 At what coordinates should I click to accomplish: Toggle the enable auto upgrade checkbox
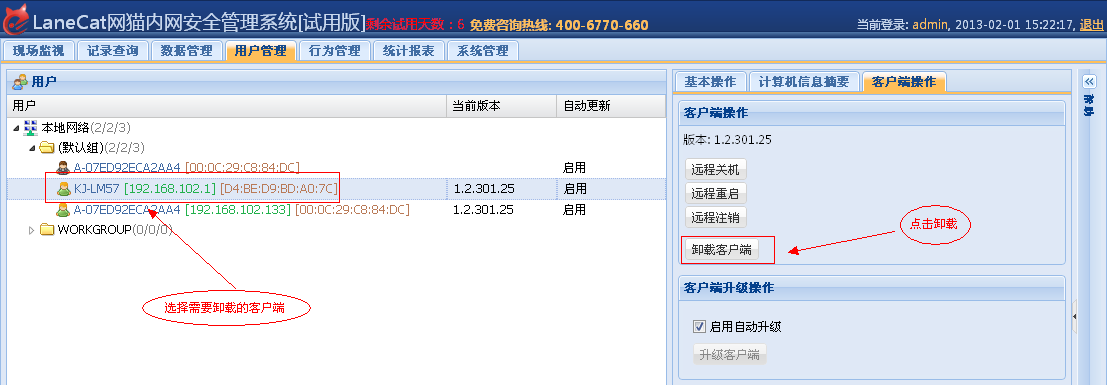point(700,326)
